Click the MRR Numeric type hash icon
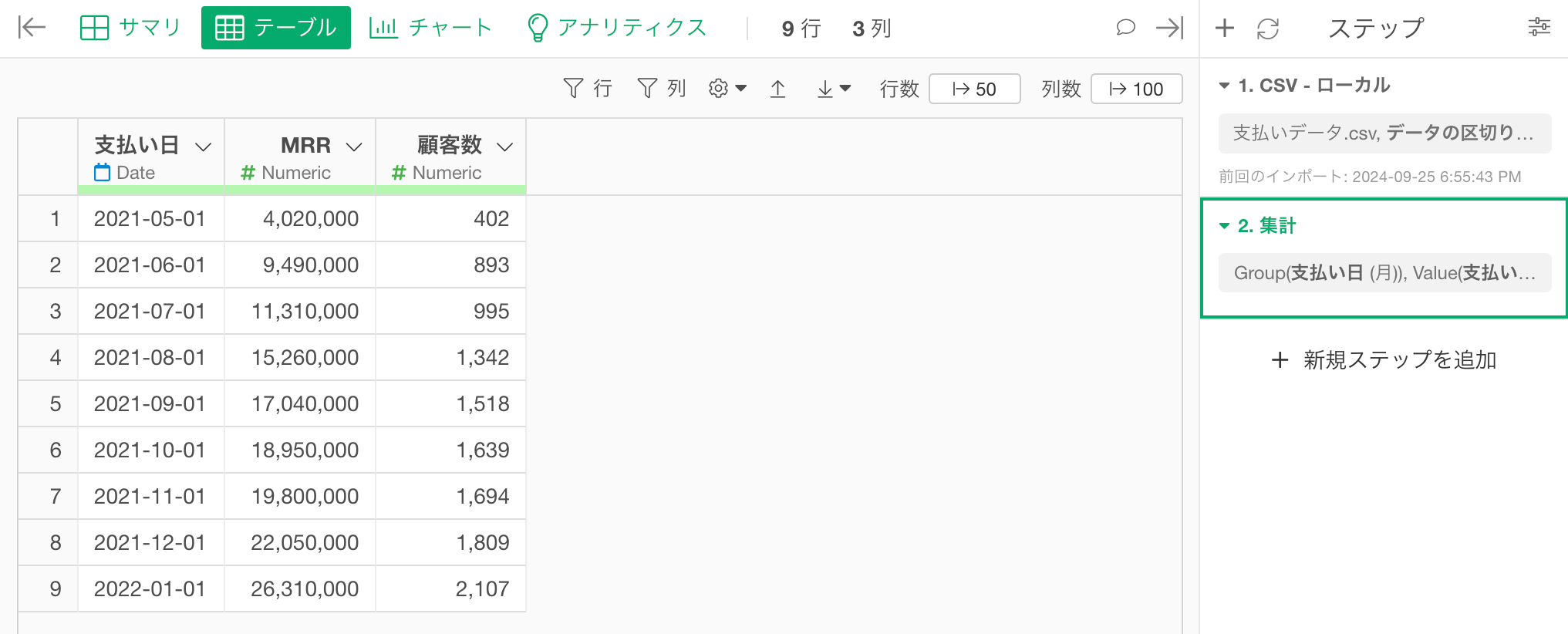1568x634 pixels. [x=248, y=173]
